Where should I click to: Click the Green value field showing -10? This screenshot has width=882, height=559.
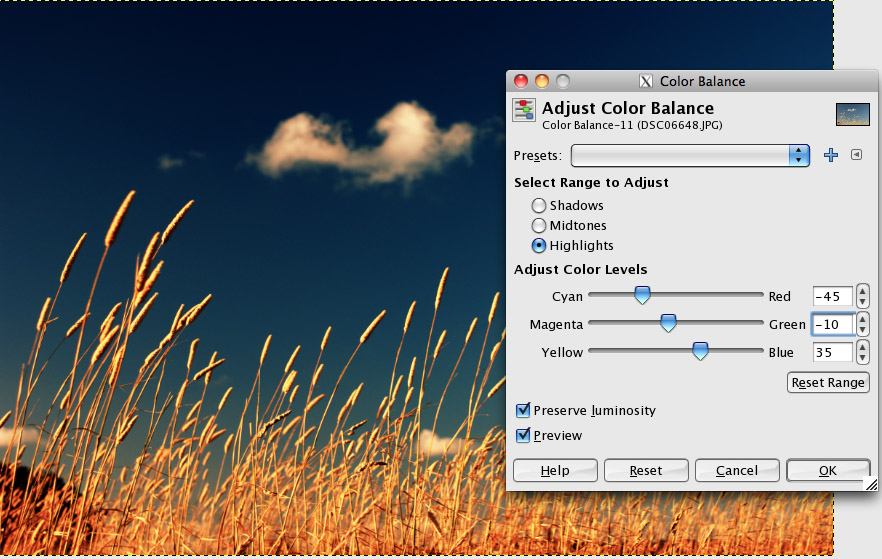(832, 324)
